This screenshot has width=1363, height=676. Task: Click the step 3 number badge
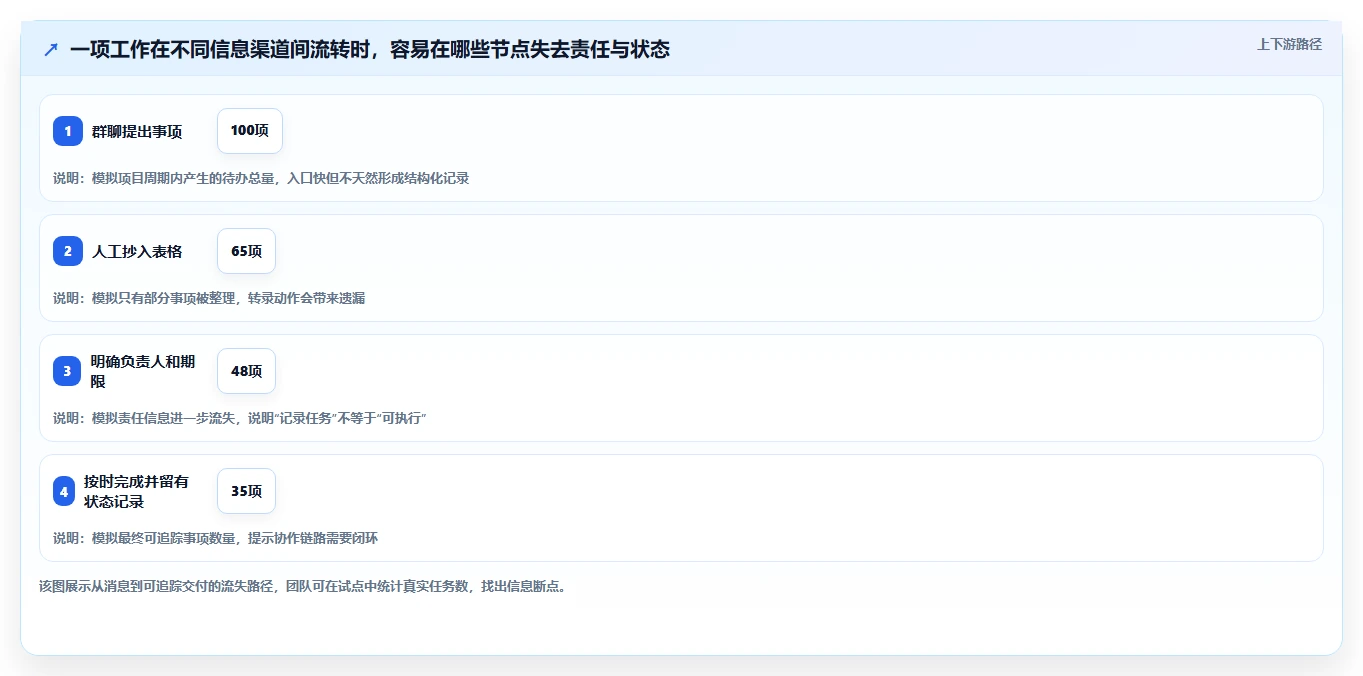click(x=68, y=371)
